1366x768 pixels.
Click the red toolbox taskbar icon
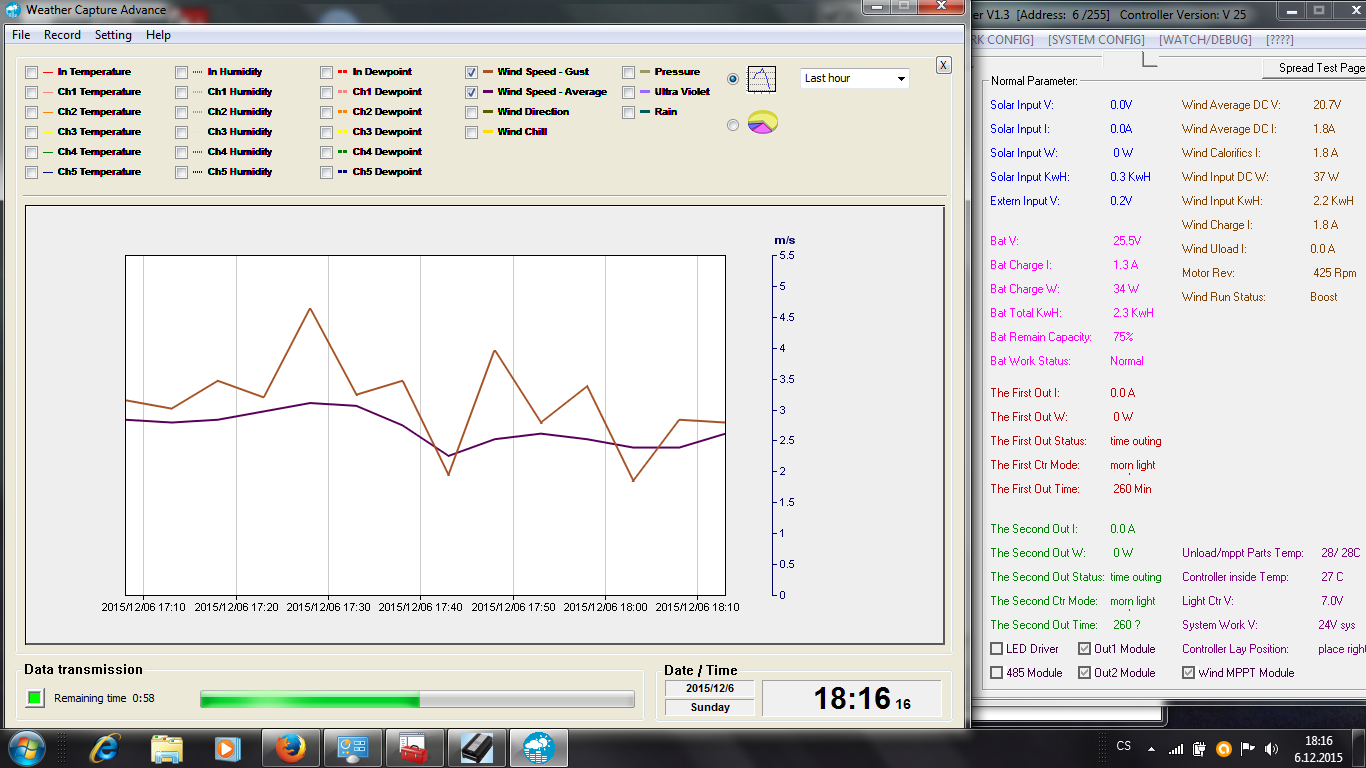pos(414,748)
